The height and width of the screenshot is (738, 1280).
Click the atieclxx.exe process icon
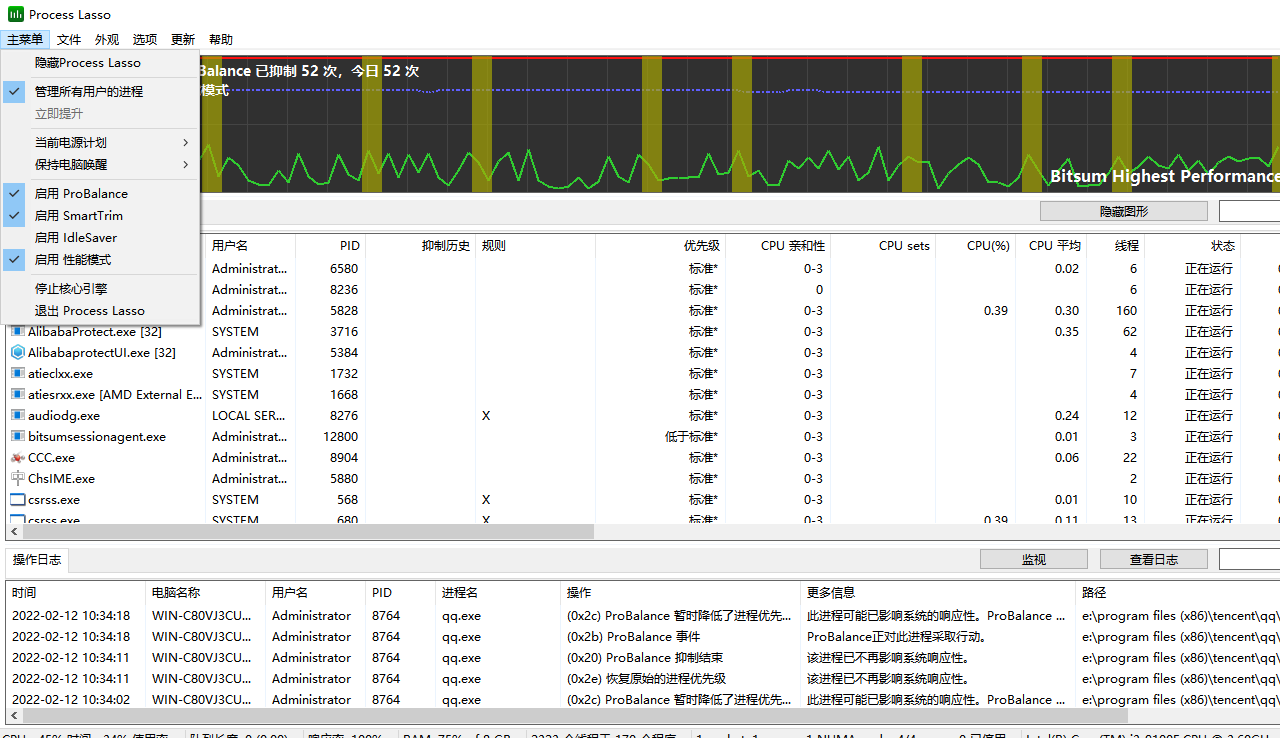tap(18, 373)
